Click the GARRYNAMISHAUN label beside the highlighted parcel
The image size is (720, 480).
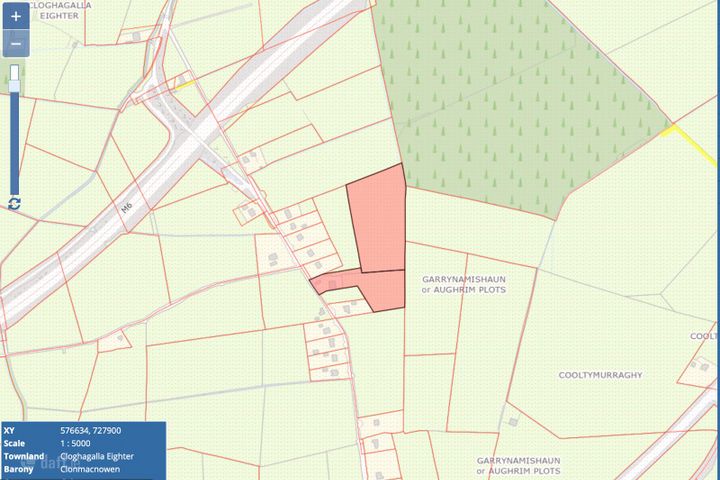[x=464, y=283]
